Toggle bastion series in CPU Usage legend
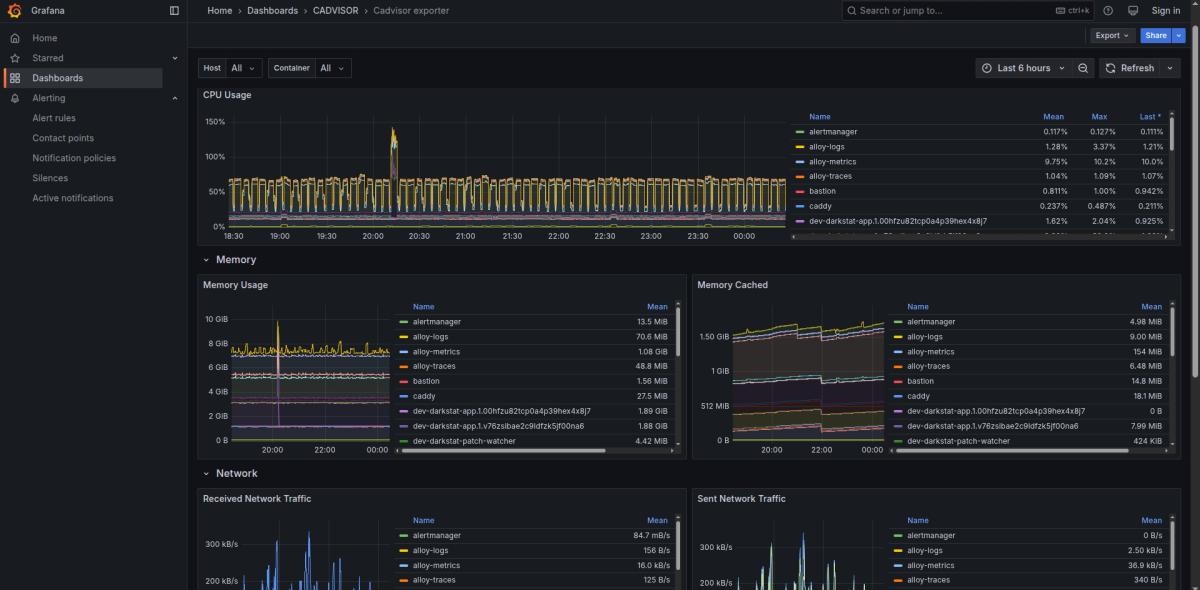The image size is (1200, 590). point(822,191)
